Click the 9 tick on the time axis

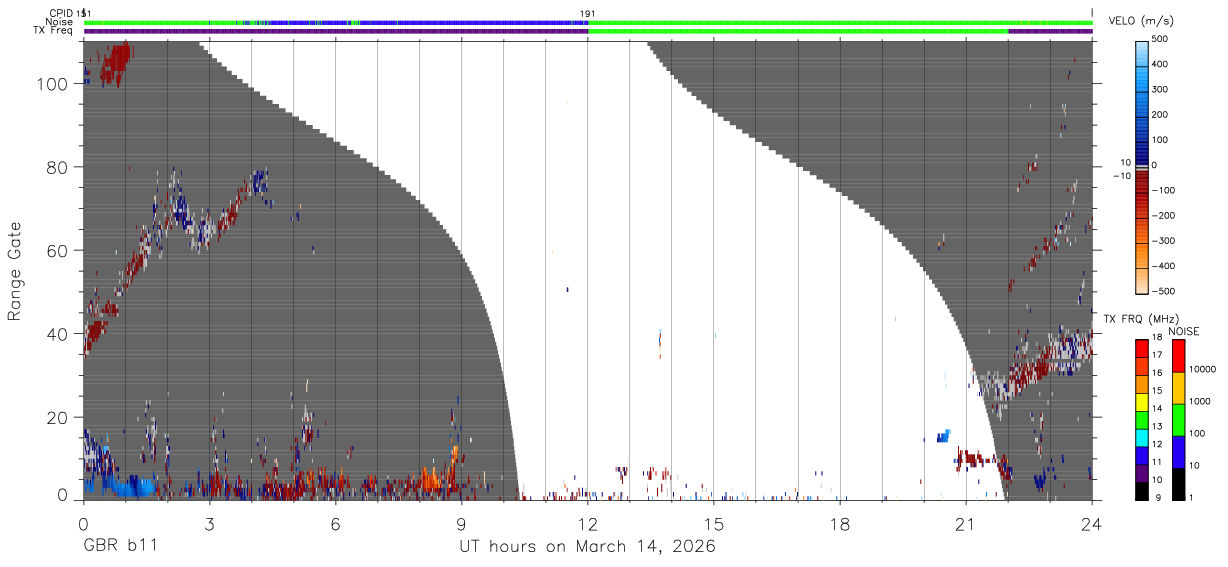(x=461, y=523)
